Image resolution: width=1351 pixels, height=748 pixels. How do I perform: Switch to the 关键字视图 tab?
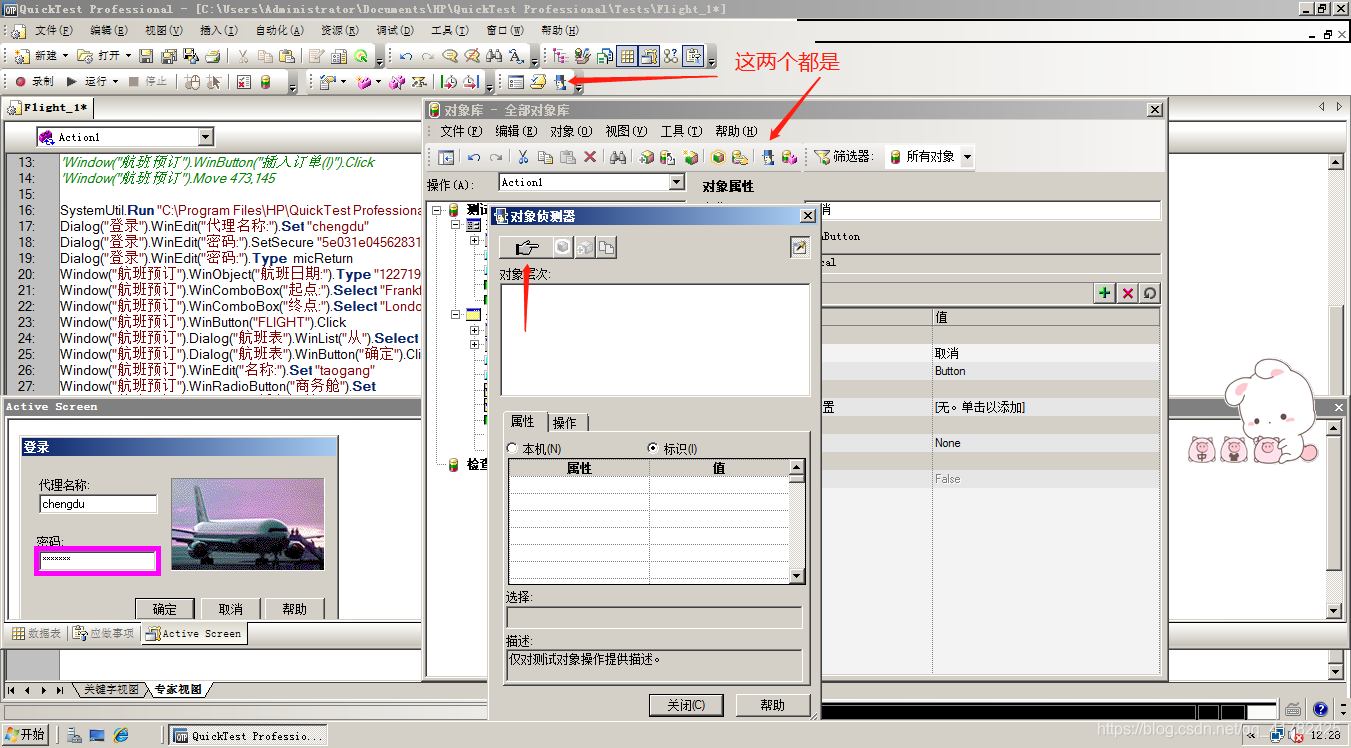pyautogui.click(x=111, y=690)
